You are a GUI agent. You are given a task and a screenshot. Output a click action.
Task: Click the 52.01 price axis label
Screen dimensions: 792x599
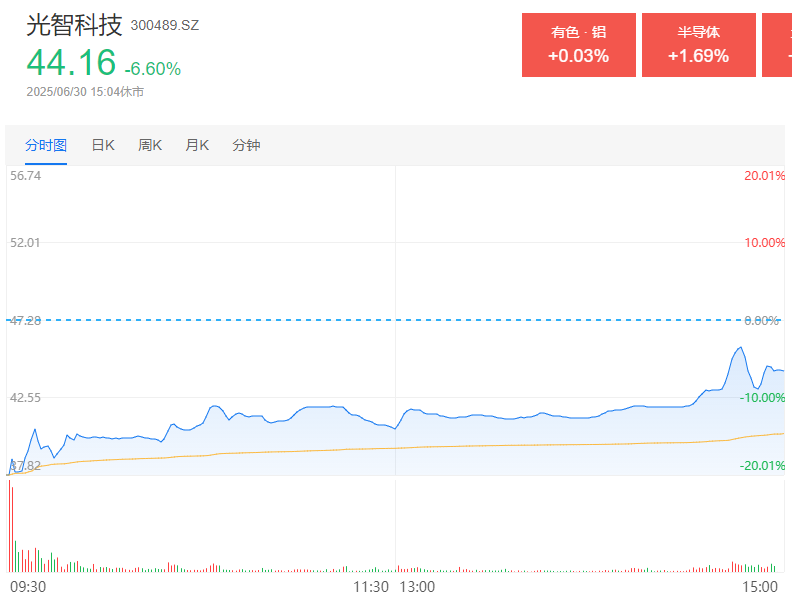coord(25,242)
